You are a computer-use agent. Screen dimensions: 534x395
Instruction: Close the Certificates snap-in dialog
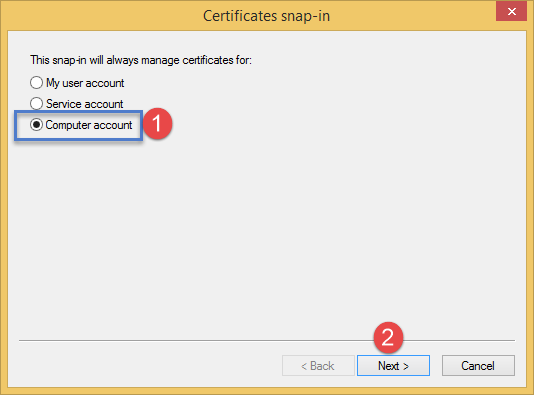[x=512, y=11]
